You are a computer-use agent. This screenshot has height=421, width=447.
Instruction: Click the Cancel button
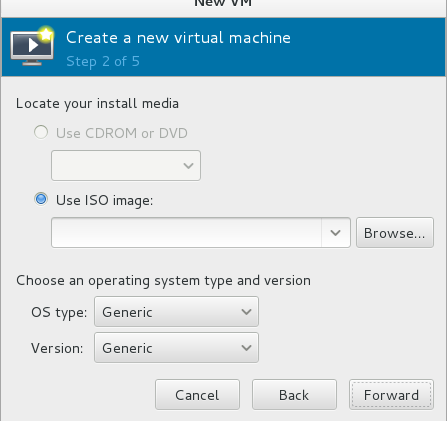click(x=197, y=395)
